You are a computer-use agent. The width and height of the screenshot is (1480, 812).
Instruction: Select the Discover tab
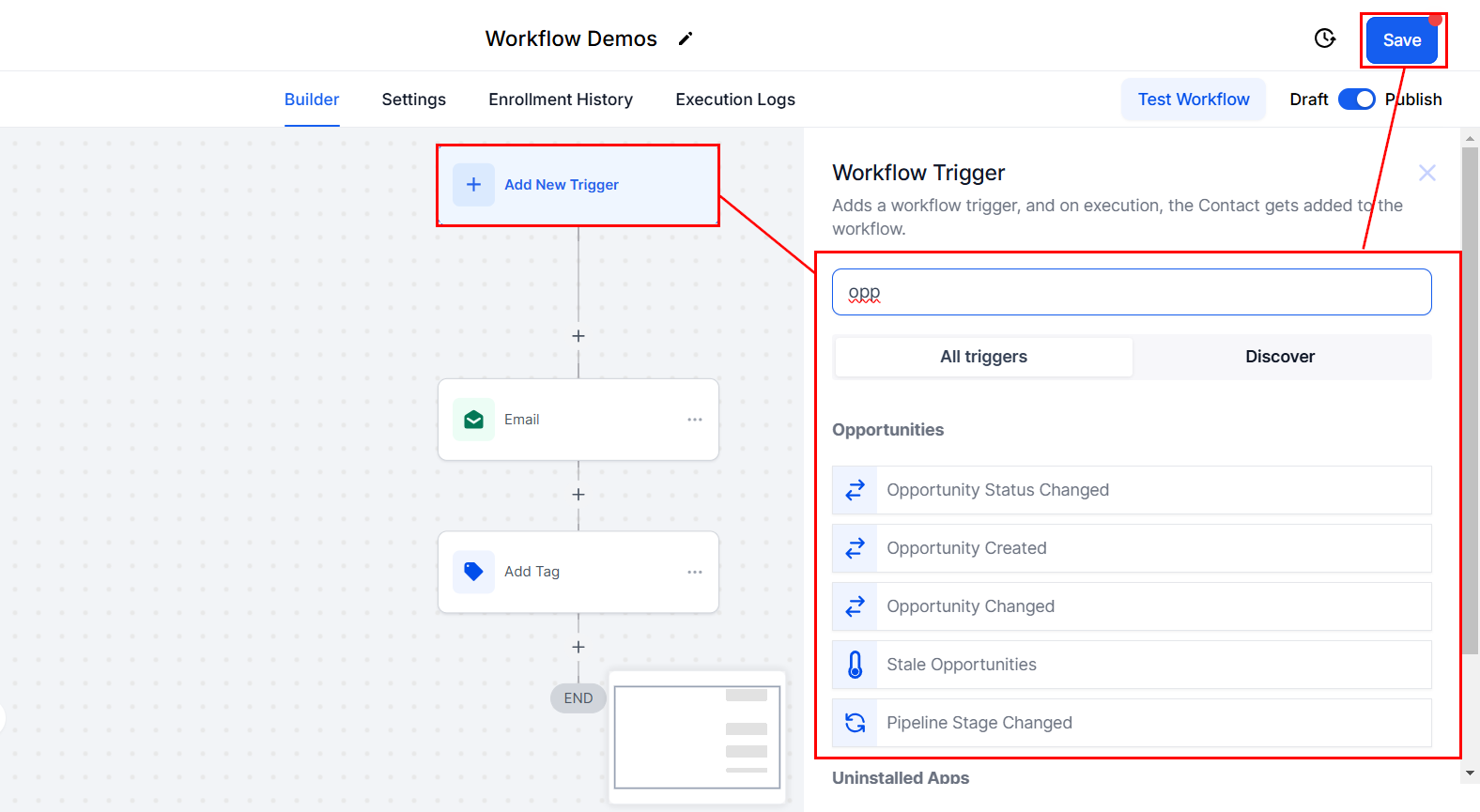1280,357
